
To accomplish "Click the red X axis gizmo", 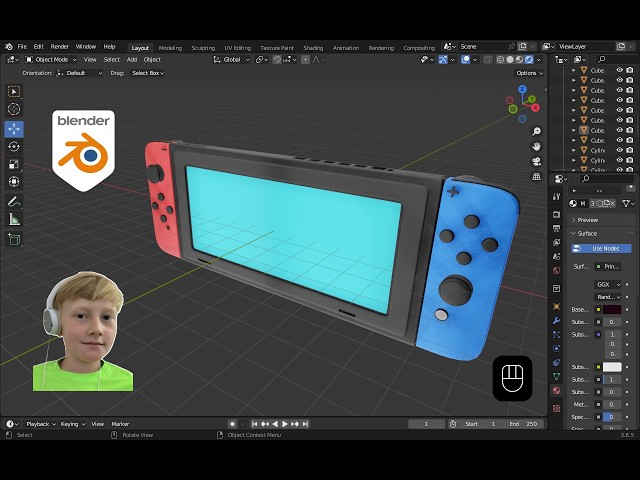I will [x=535, y=108].
